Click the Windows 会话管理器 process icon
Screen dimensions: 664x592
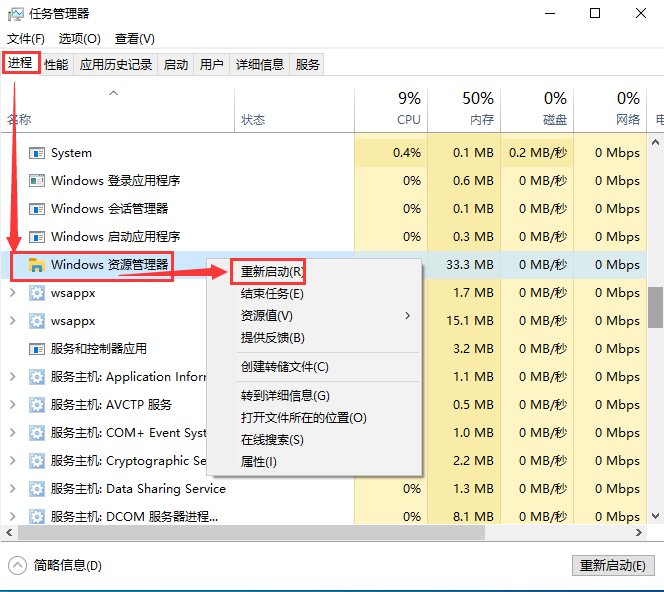point(37,209)
